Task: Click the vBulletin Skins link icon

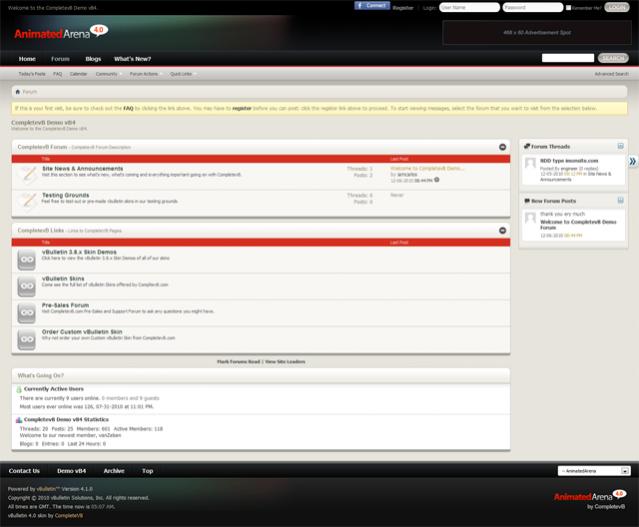Action: tap(26, 286)
